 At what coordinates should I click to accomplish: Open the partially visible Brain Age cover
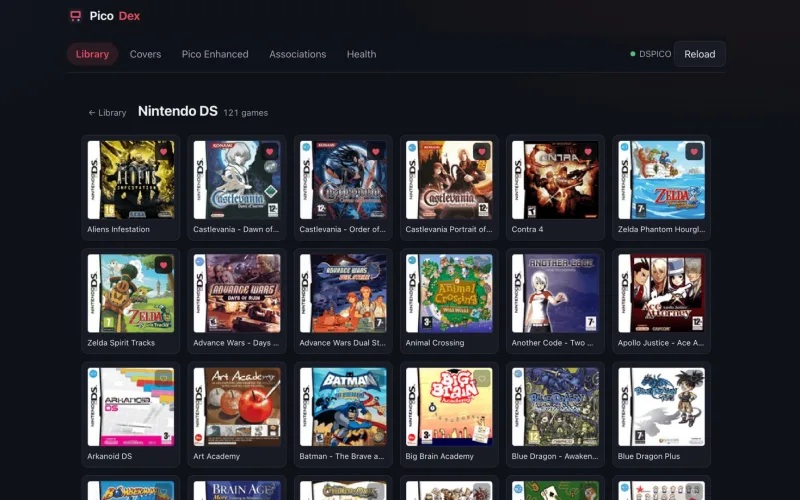[237, 490]
